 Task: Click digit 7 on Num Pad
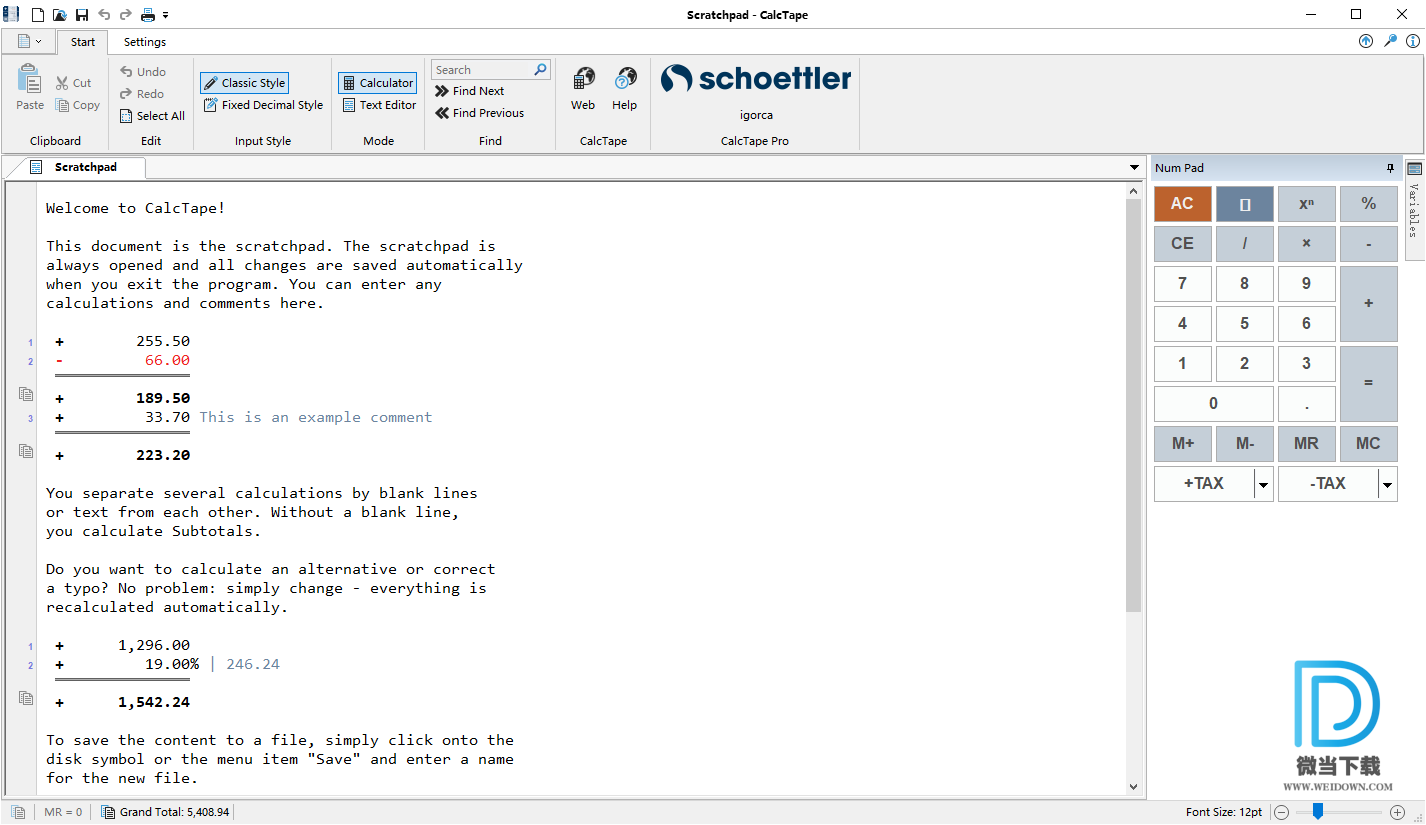point(1183,284)
